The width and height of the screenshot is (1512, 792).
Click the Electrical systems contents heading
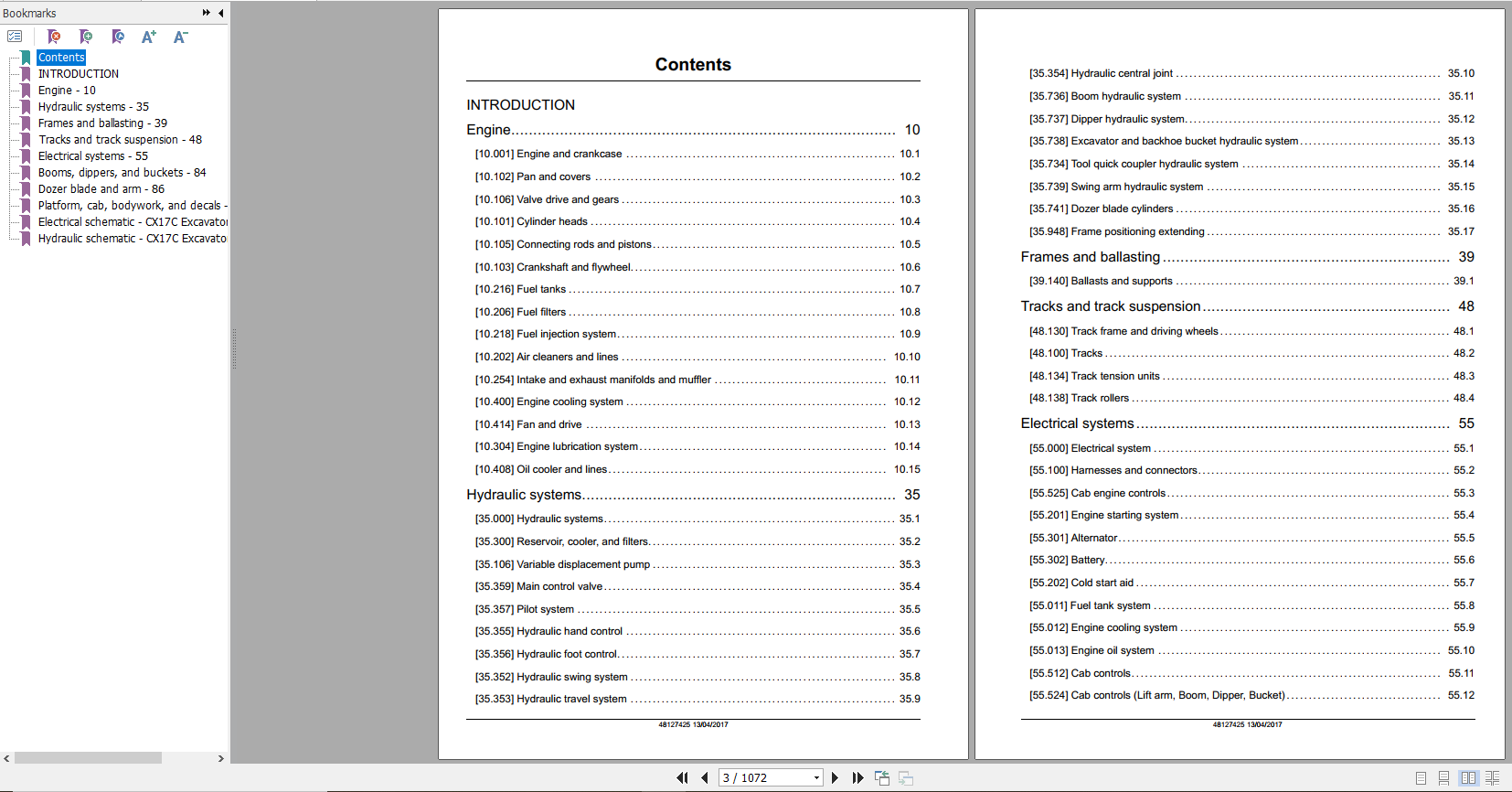(x=1078, y=423)
